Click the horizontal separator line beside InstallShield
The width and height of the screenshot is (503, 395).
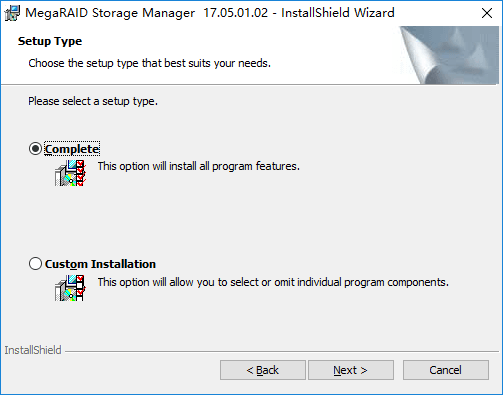(282, 351)
